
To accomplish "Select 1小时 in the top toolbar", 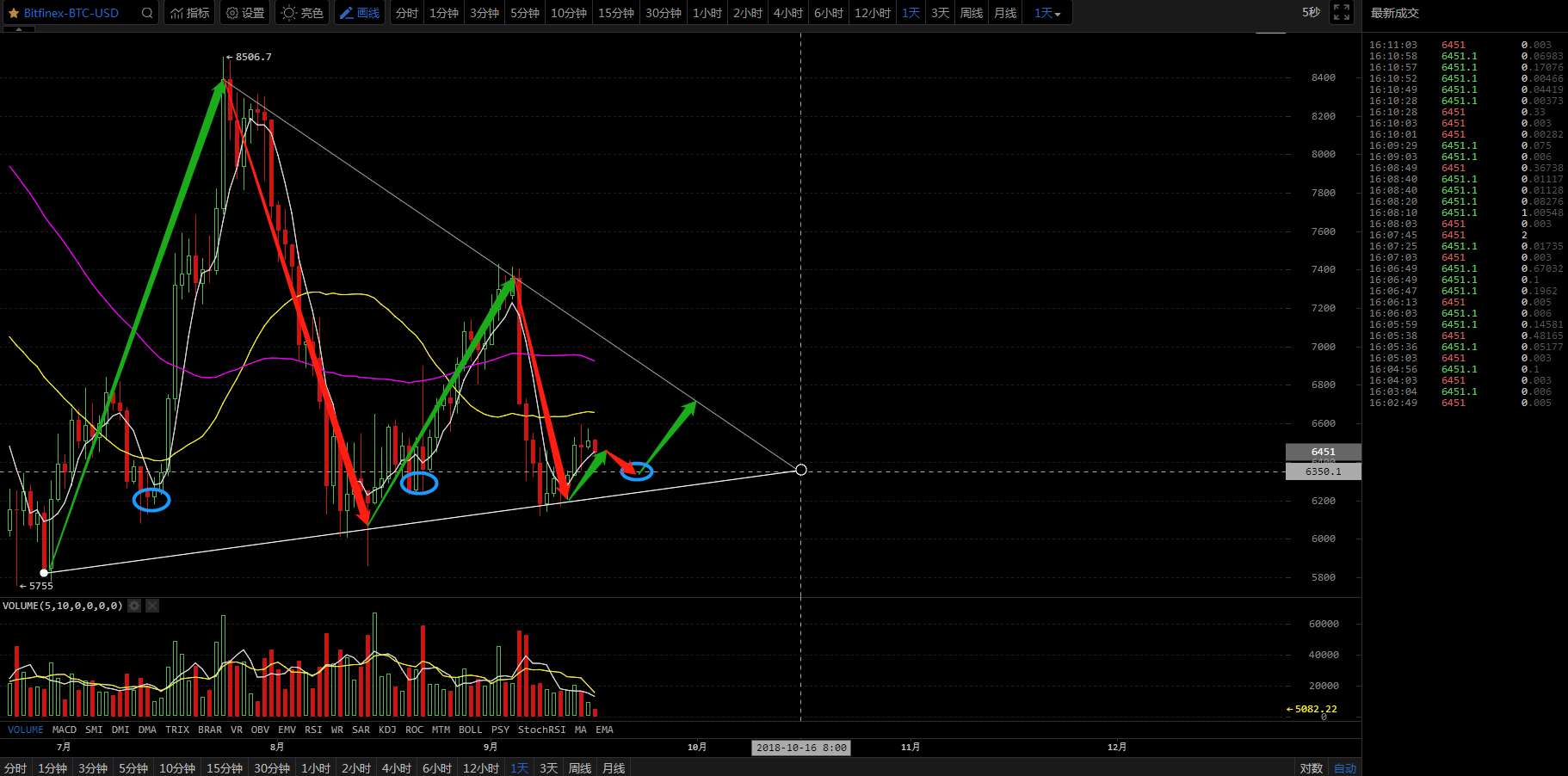I will (x=707, y=13).
